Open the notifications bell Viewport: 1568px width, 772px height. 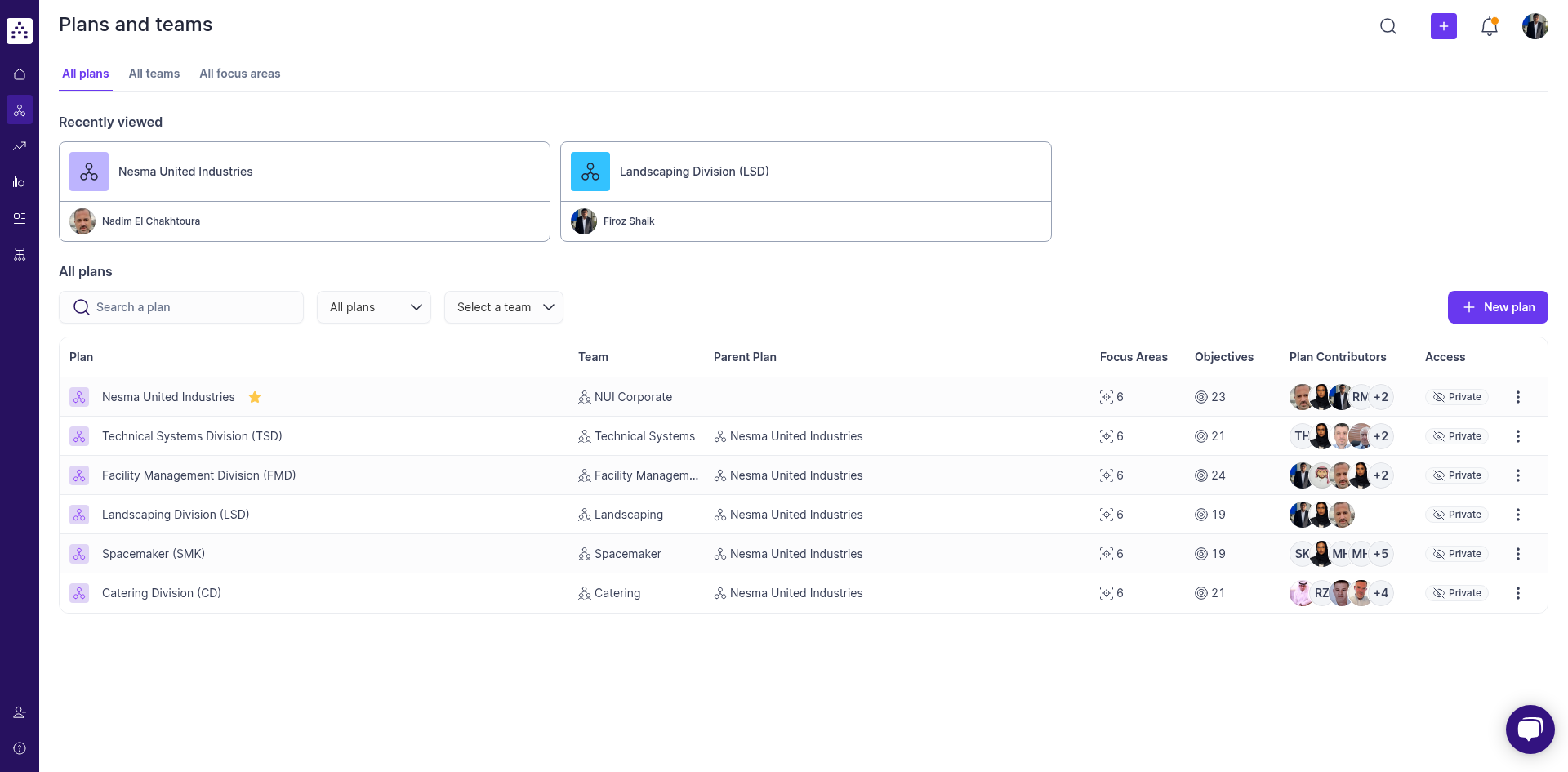pyautogui.click(x=1489, y=26)
